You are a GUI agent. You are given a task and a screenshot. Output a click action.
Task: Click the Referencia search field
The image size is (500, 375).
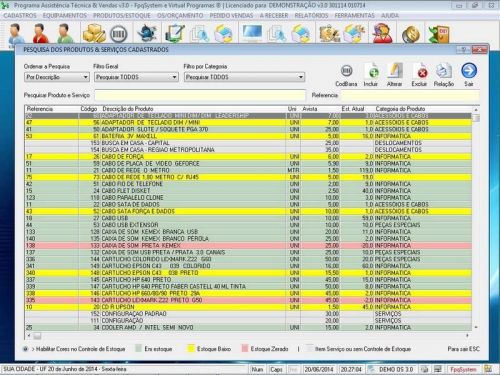point(410,95)
